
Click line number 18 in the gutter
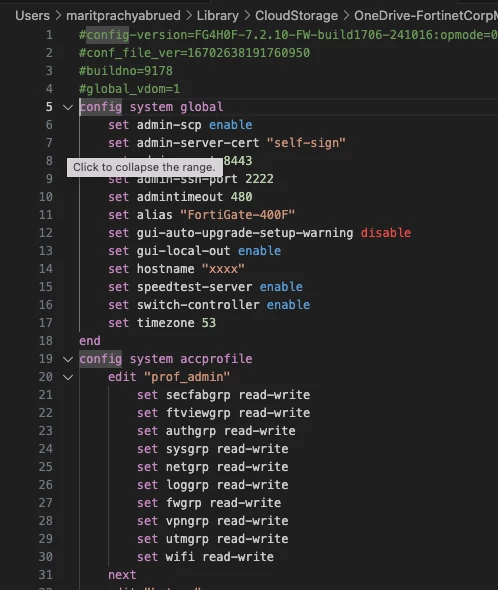coord(46,341)
